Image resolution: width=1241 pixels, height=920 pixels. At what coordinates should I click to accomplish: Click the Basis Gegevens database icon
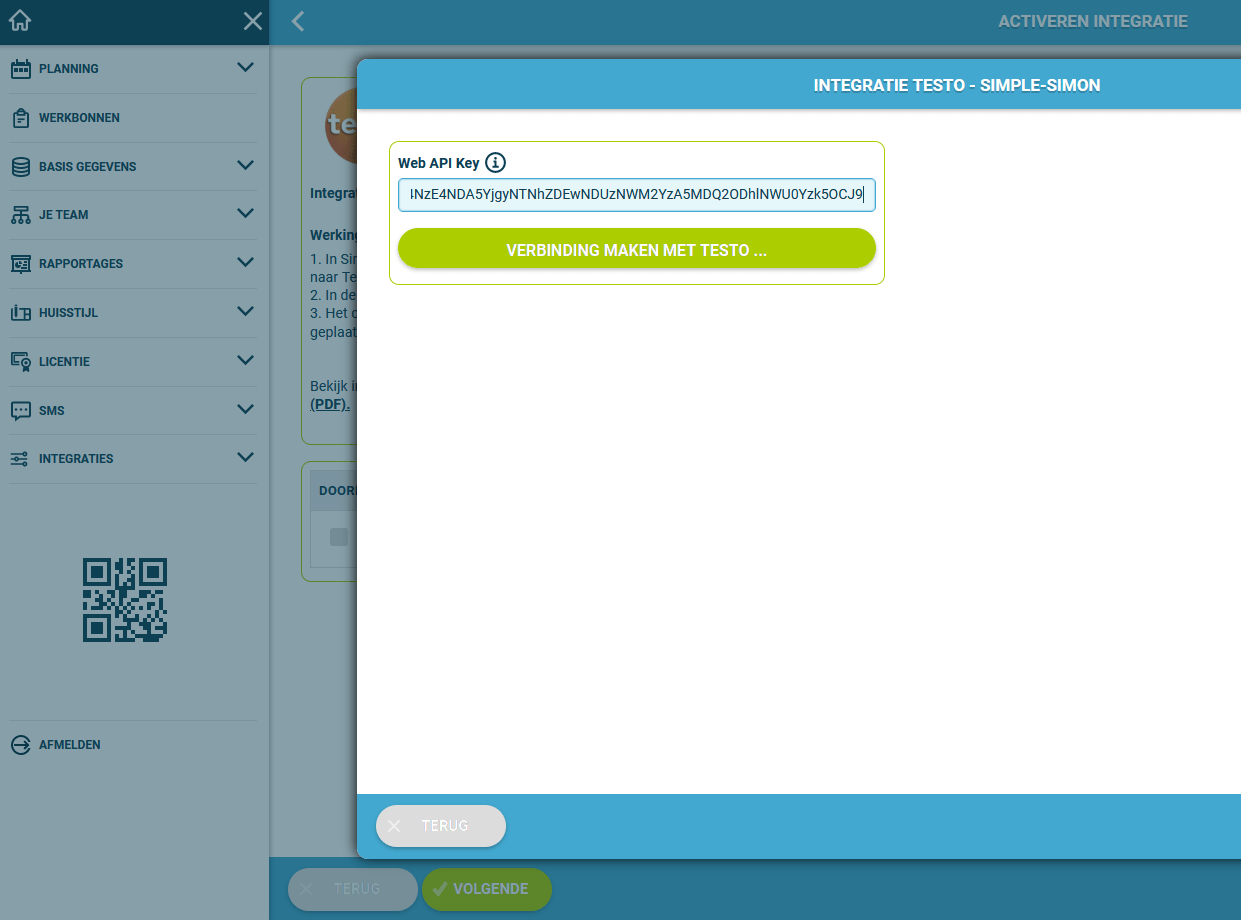click(21, 167)
